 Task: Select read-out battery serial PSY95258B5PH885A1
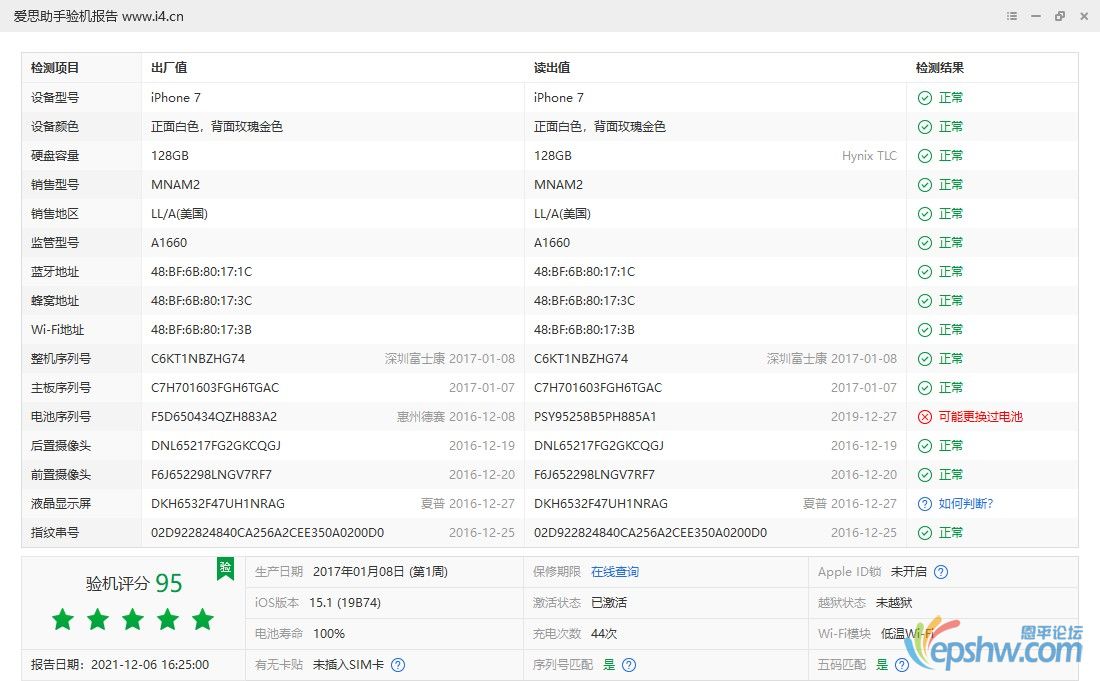point(595,417)
